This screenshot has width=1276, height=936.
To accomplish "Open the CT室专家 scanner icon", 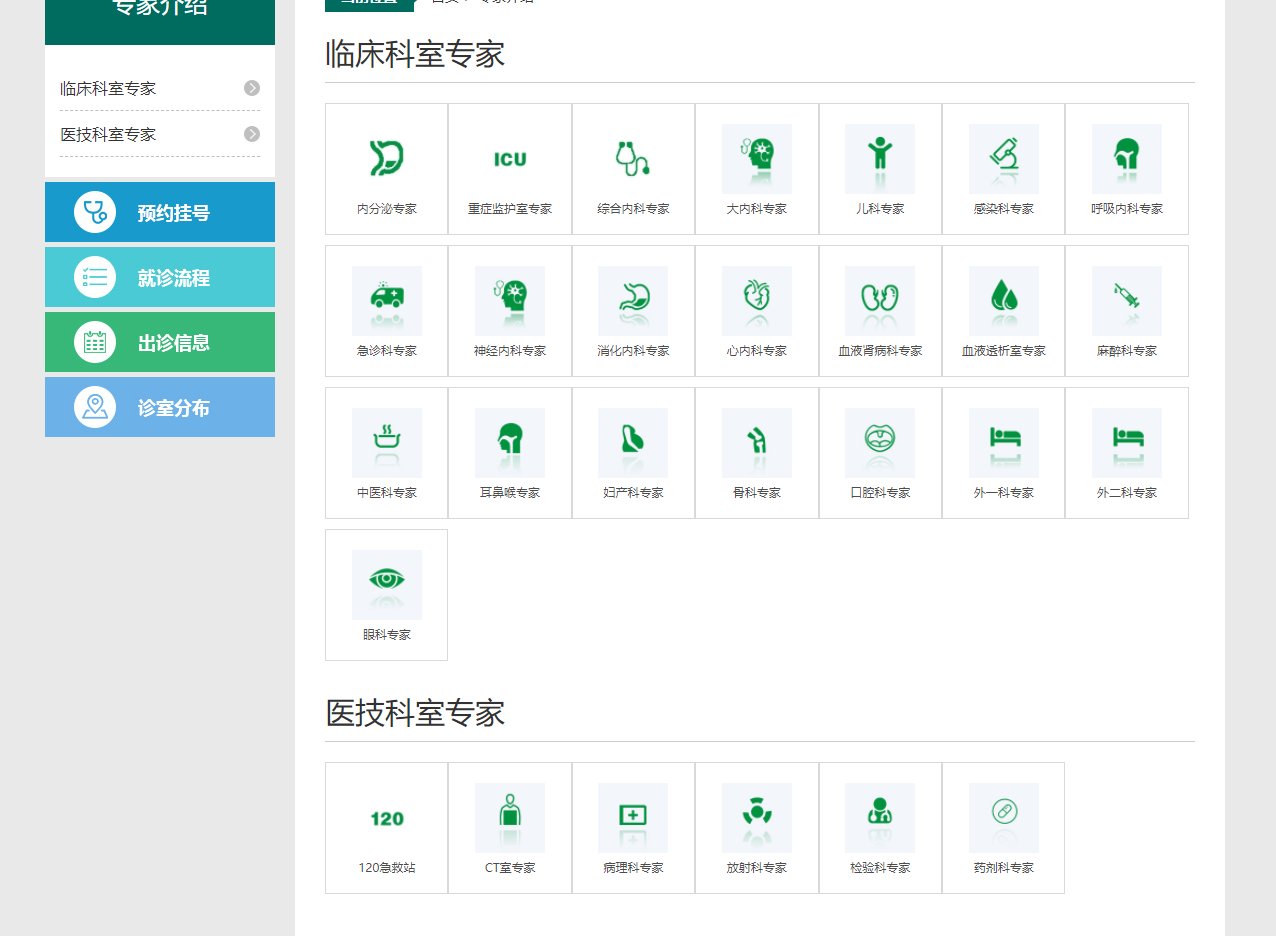I will 510,817.
